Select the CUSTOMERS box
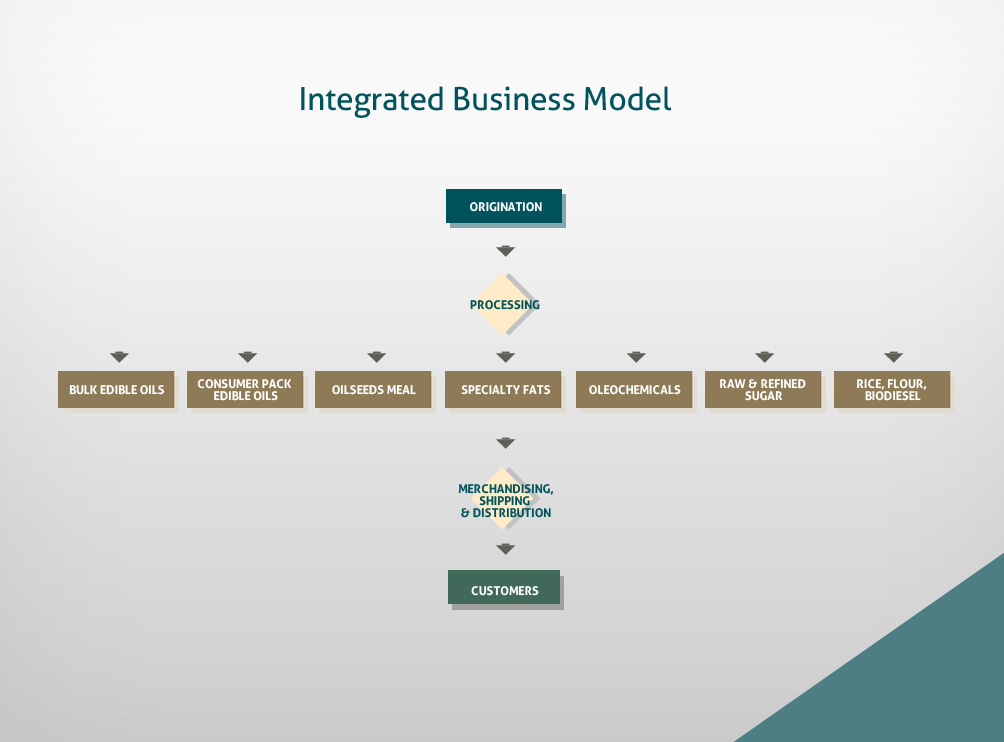This screenshot has height=742, width=1004. pos(504,587)
